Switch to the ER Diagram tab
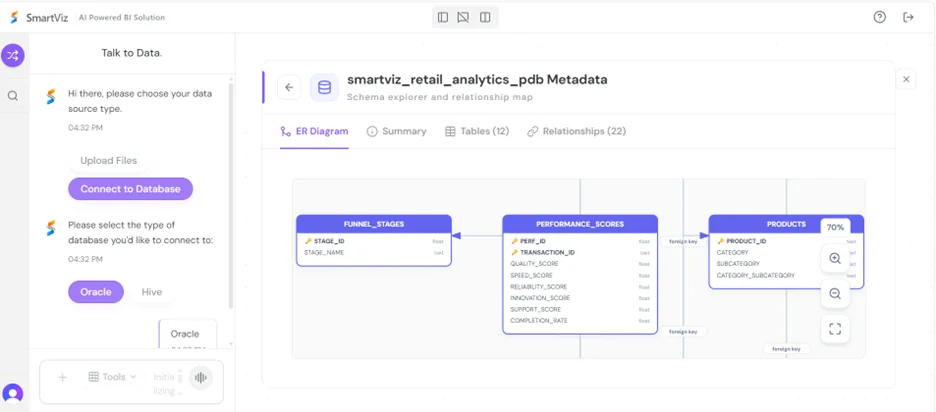 [x=314, y=131]
